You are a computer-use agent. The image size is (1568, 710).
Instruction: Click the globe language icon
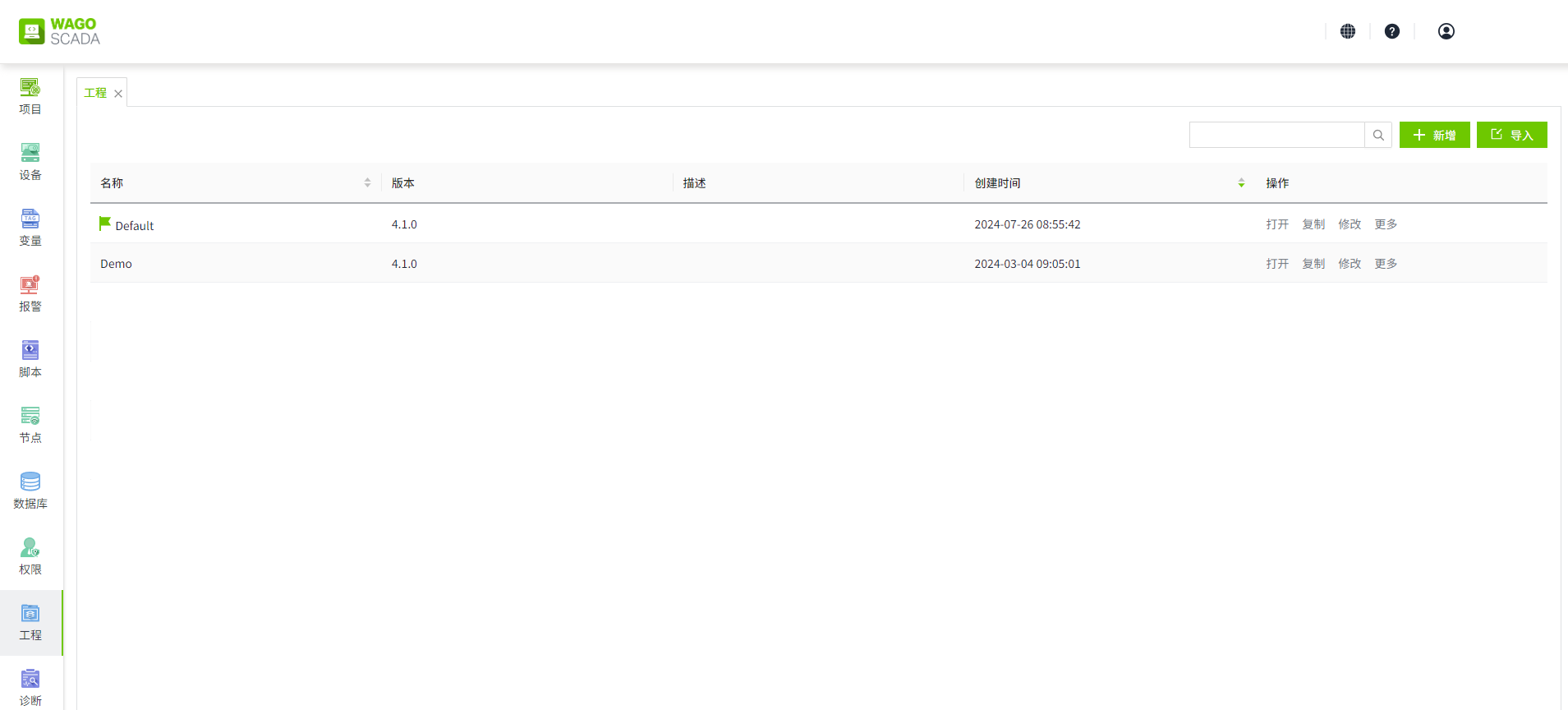1348,31
